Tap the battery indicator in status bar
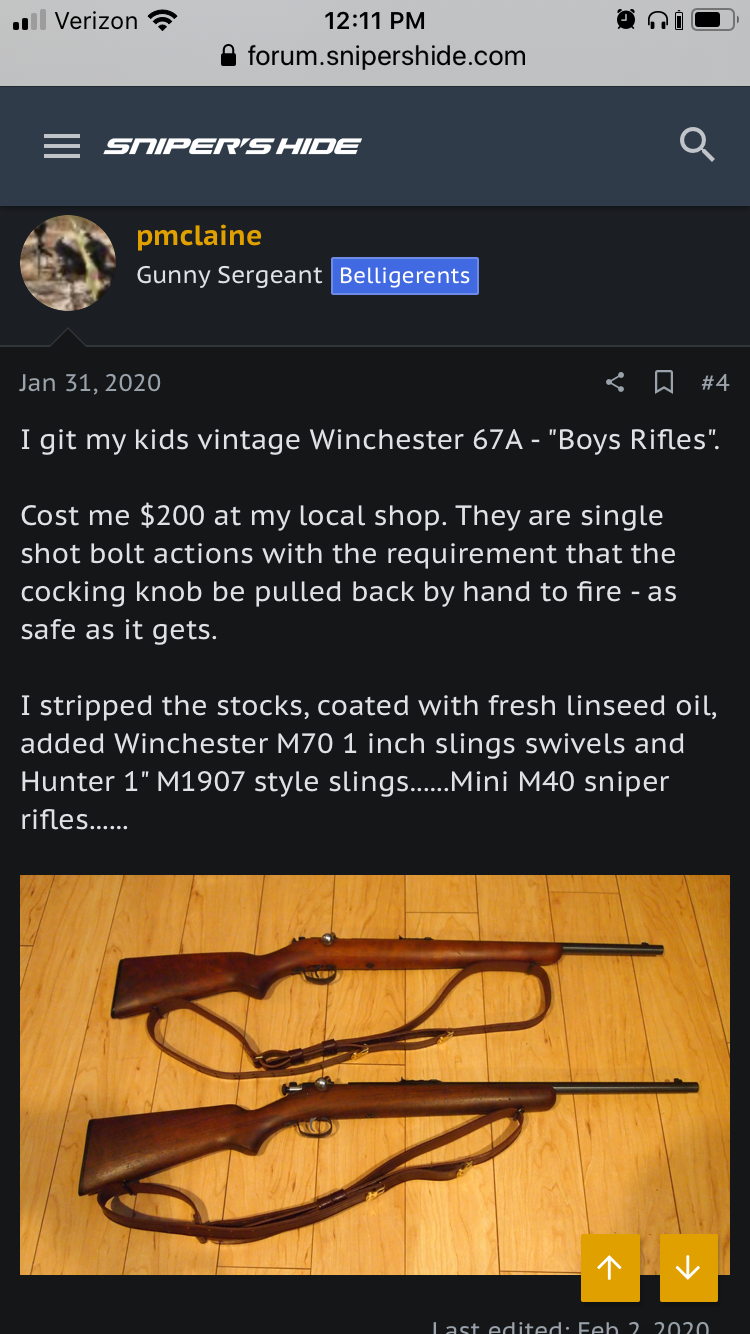750x1334 pixels. point(714,20)
